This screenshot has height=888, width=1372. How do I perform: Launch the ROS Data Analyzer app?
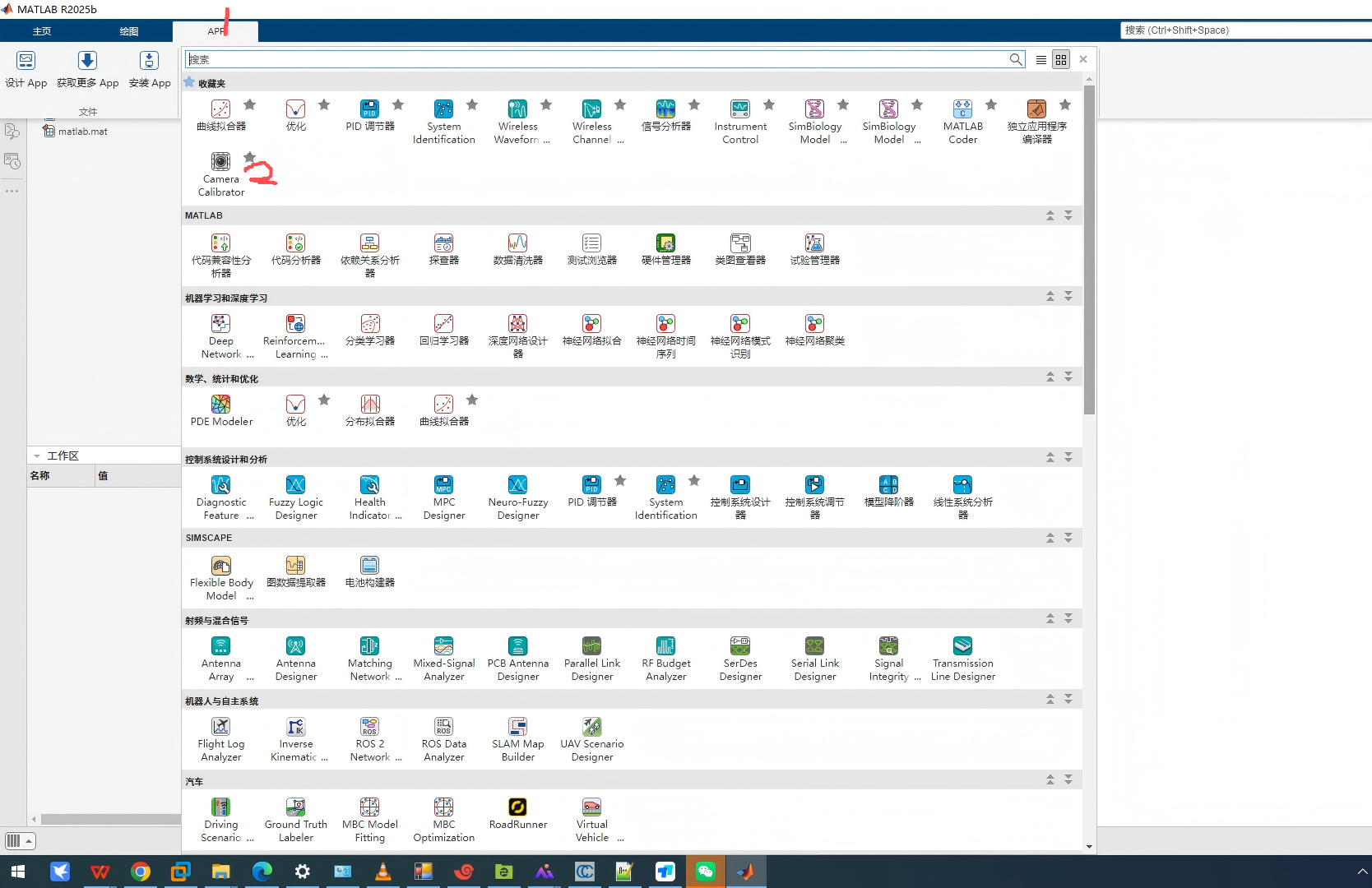pyautogui.click(x=443, y=738)
